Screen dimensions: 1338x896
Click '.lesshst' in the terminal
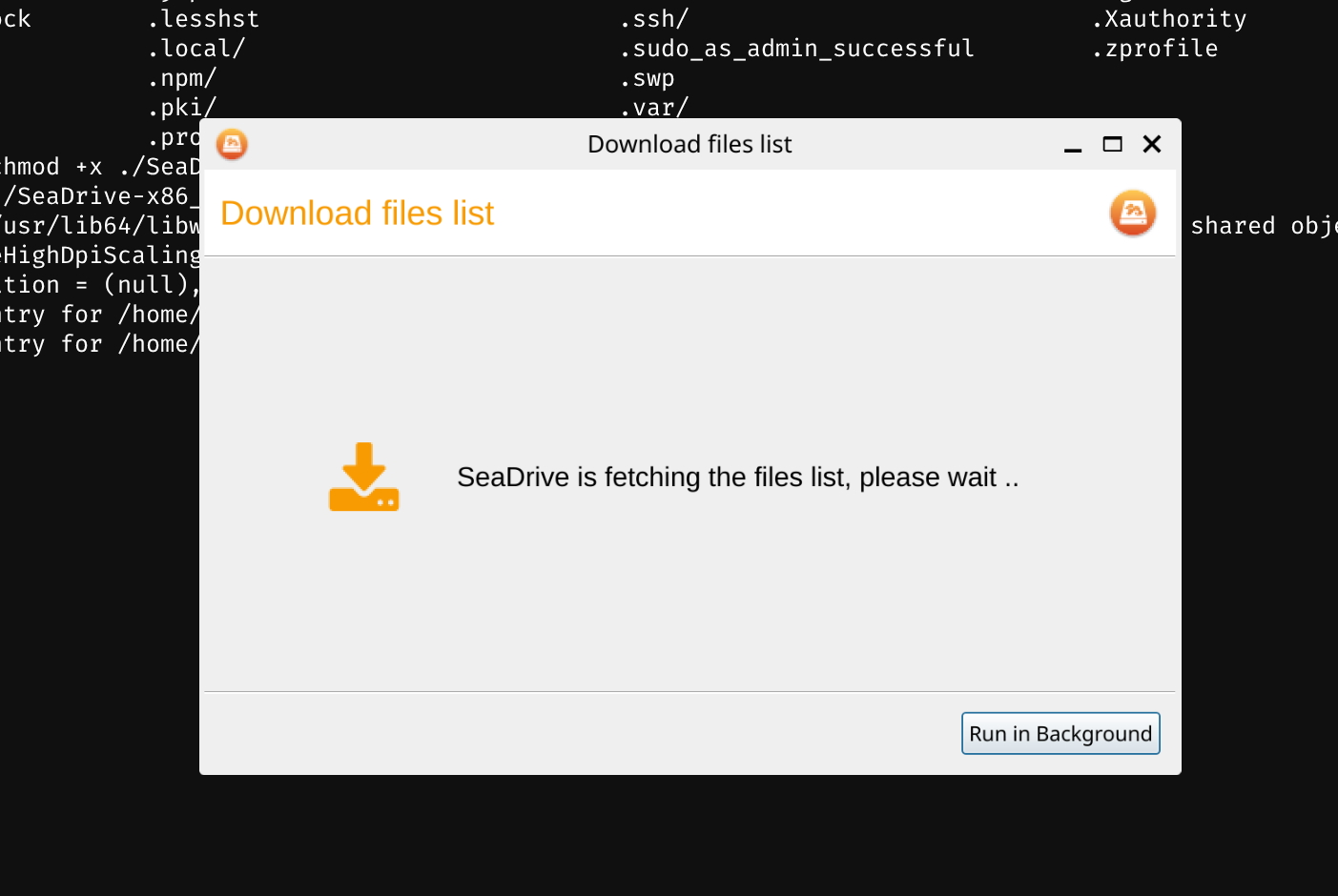[x=203, y=18]
